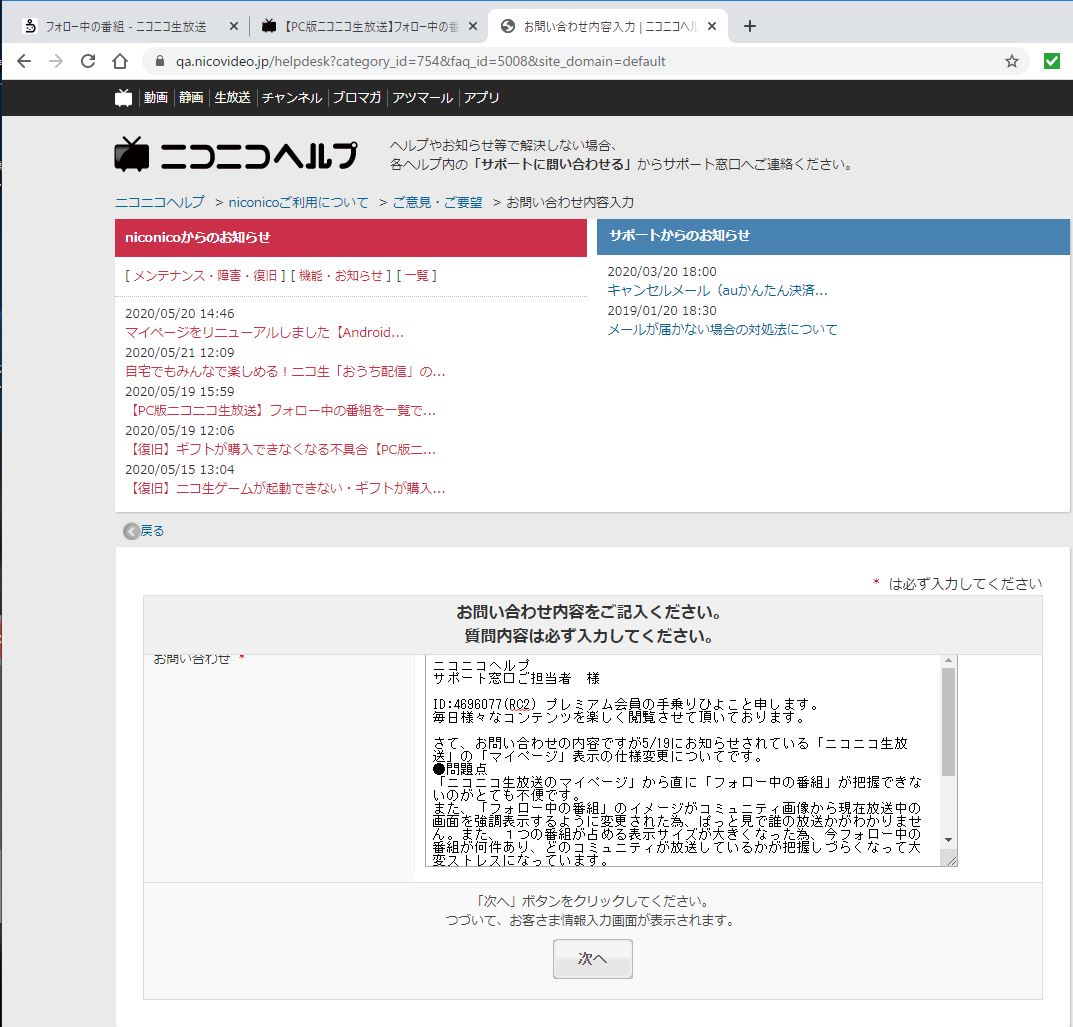1073x1027 pixels.
Task: Open news ギフトが購入できなくなる不具合
Action: coord(281,450)
